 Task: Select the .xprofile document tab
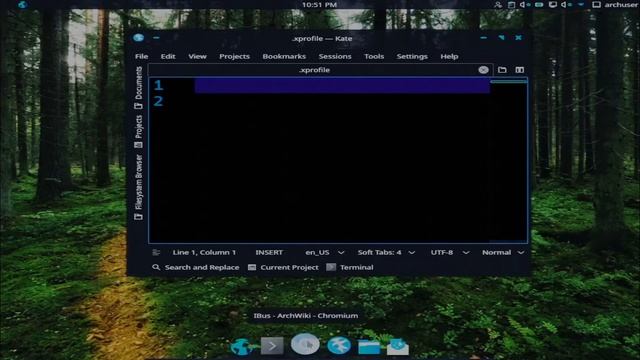coord(320,70)
